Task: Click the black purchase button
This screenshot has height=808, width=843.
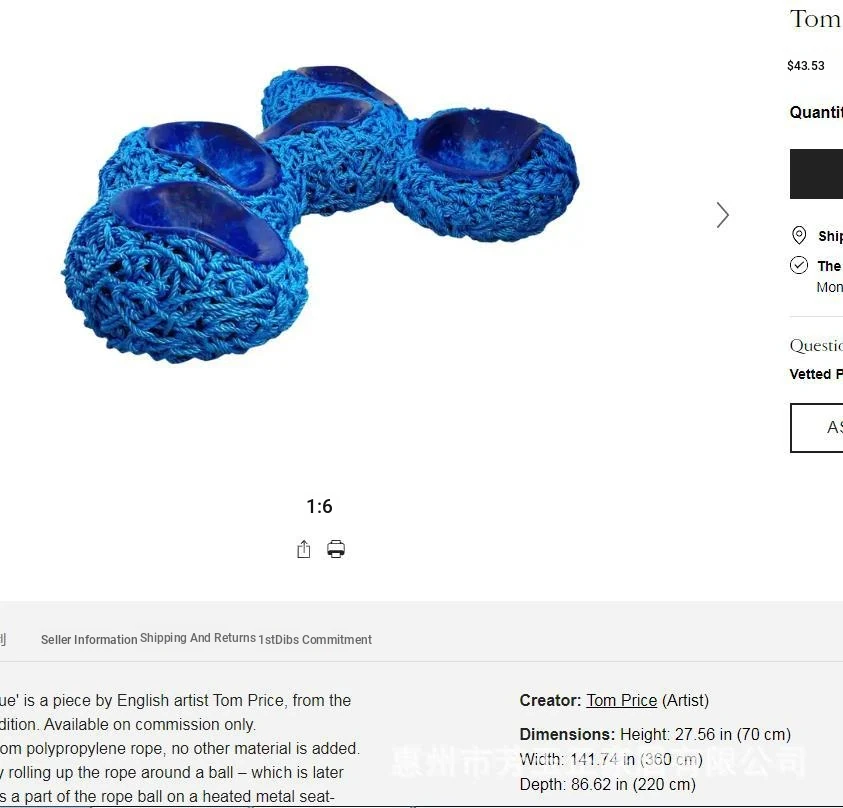Action: click(x=816, y=174)
